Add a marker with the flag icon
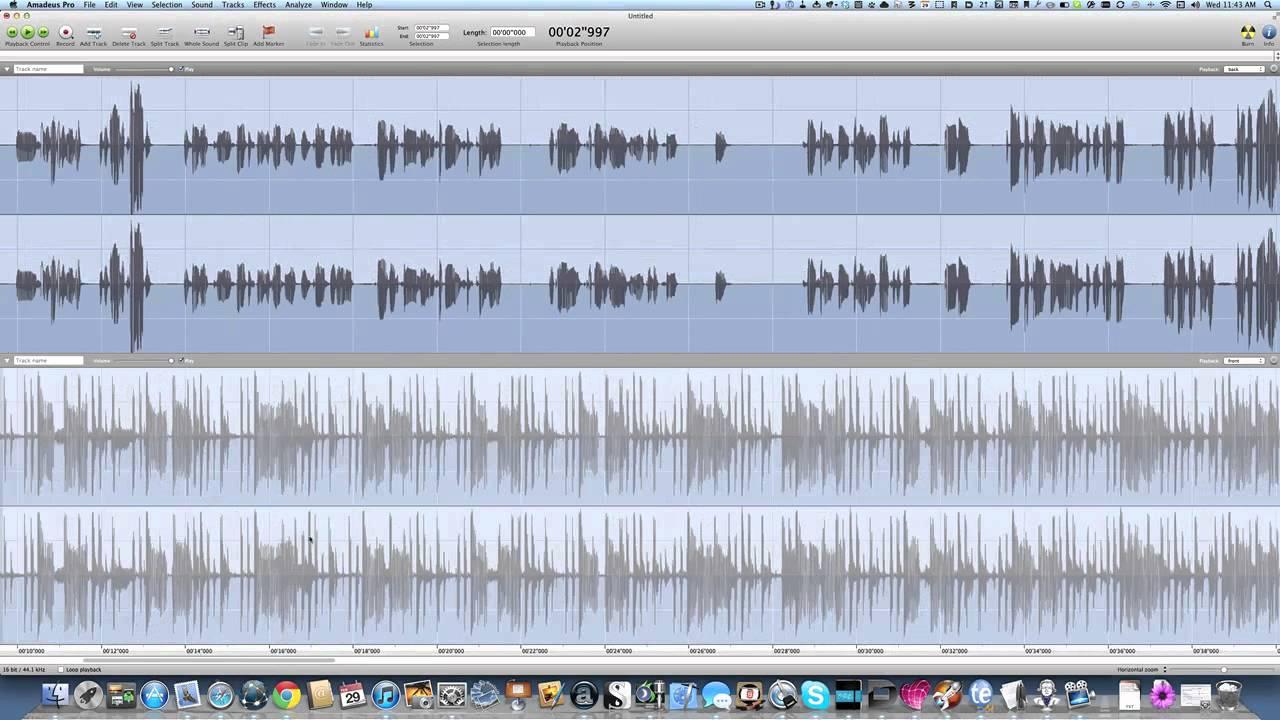This screenshot has width=1280, height=720. 268,33
